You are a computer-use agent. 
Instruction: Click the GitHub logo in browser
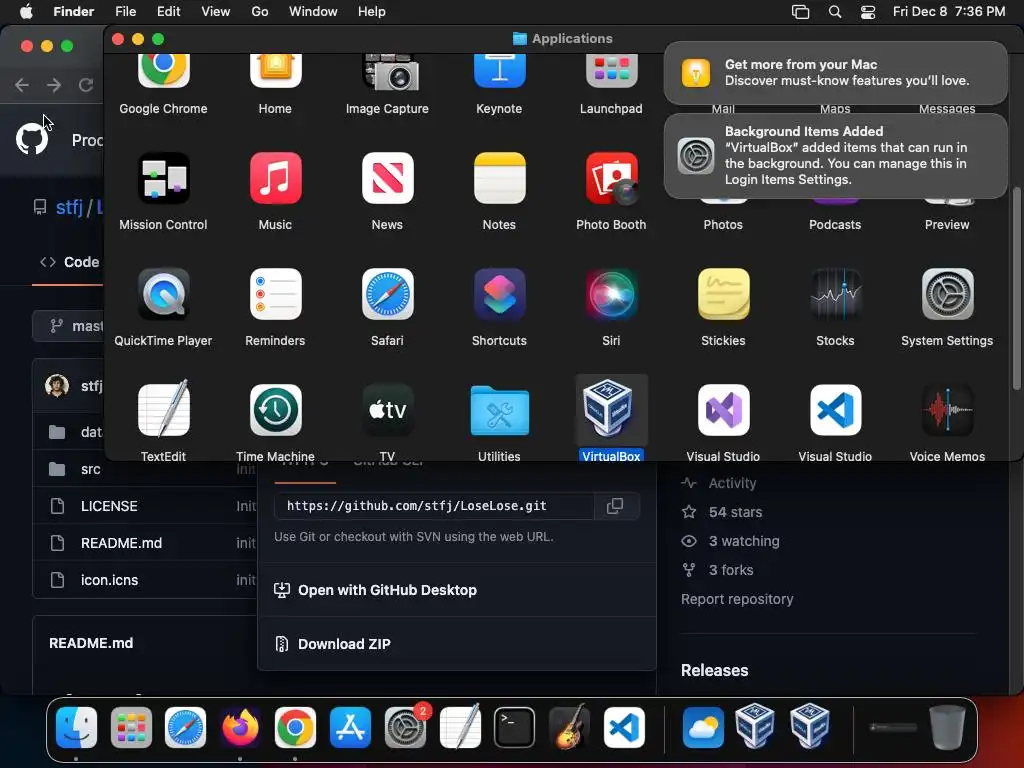coord(32,139)
